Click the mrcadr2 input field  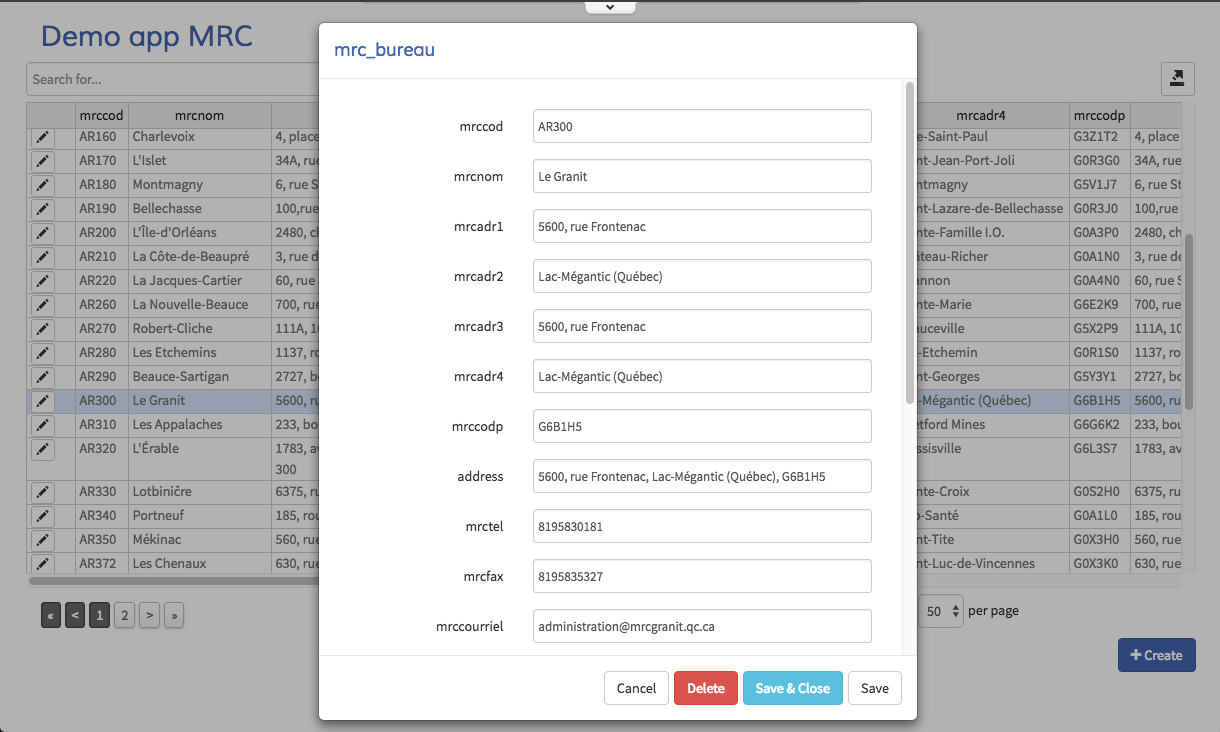click(x=702, y=276)
